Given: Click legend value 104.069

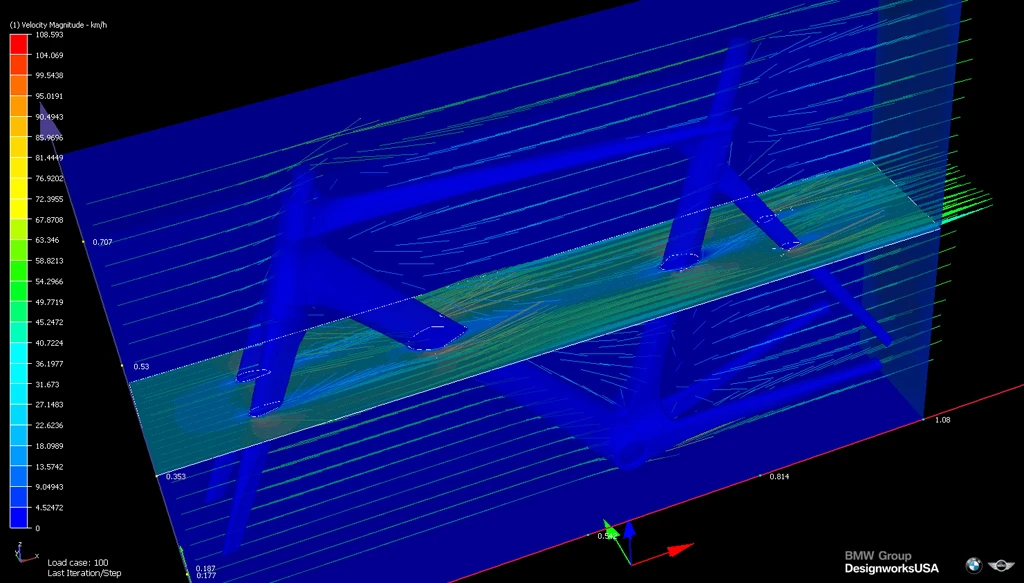Looking at the screenshot, I should [50, 55].
